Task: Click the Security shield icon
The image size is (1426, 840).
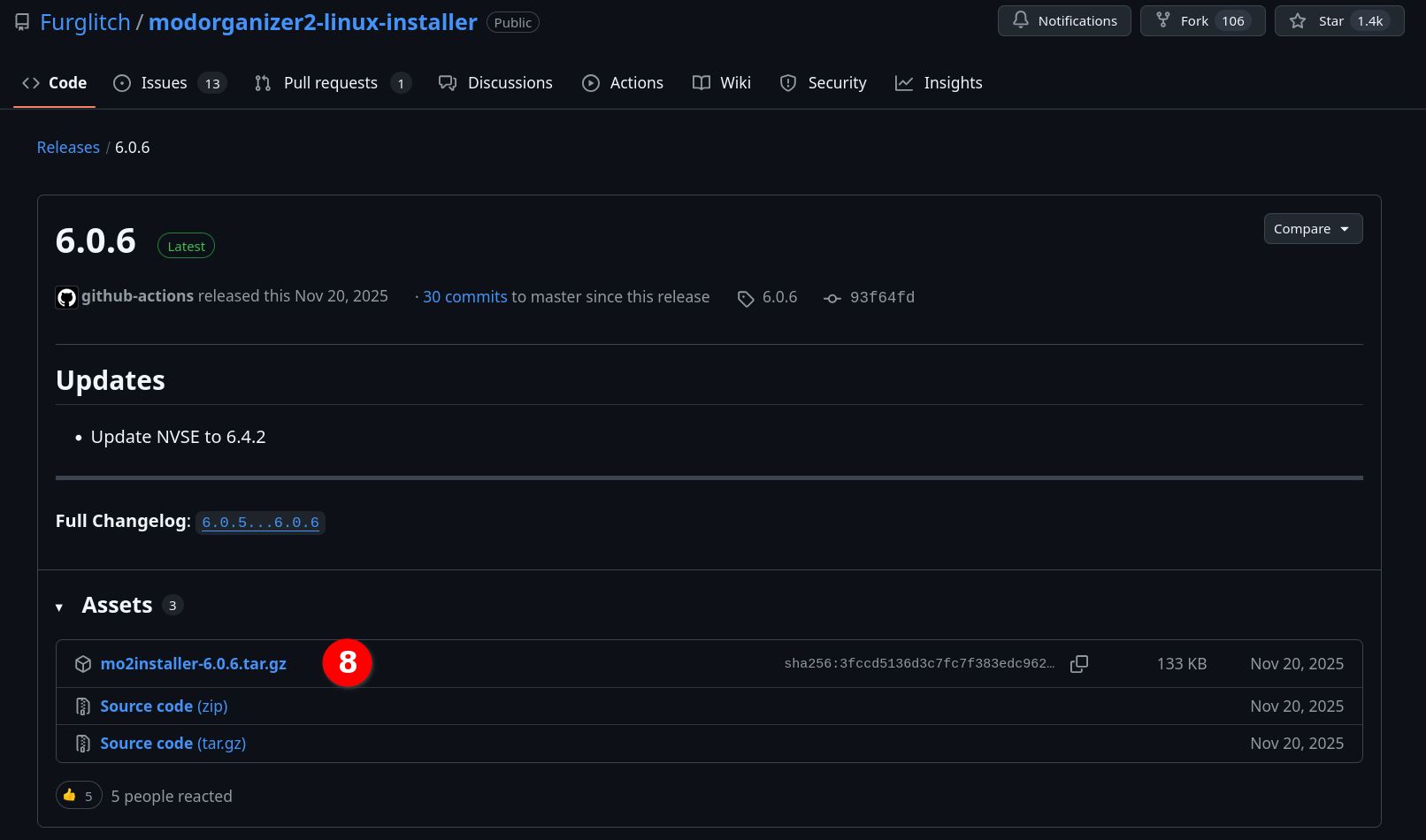Action: pos(788,83)
